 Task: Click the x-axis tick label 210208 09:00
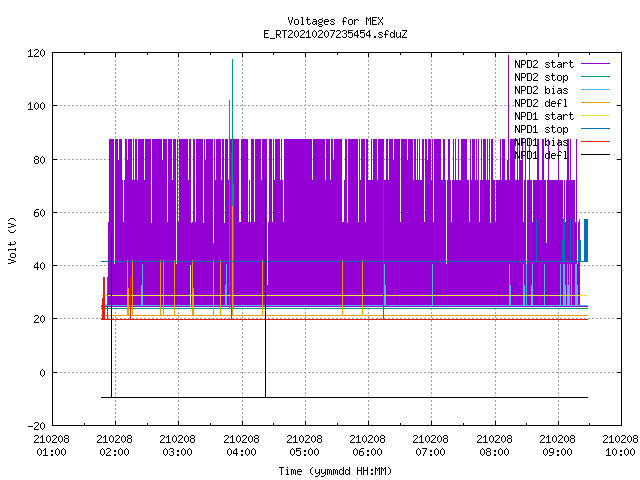pos(558,446)
